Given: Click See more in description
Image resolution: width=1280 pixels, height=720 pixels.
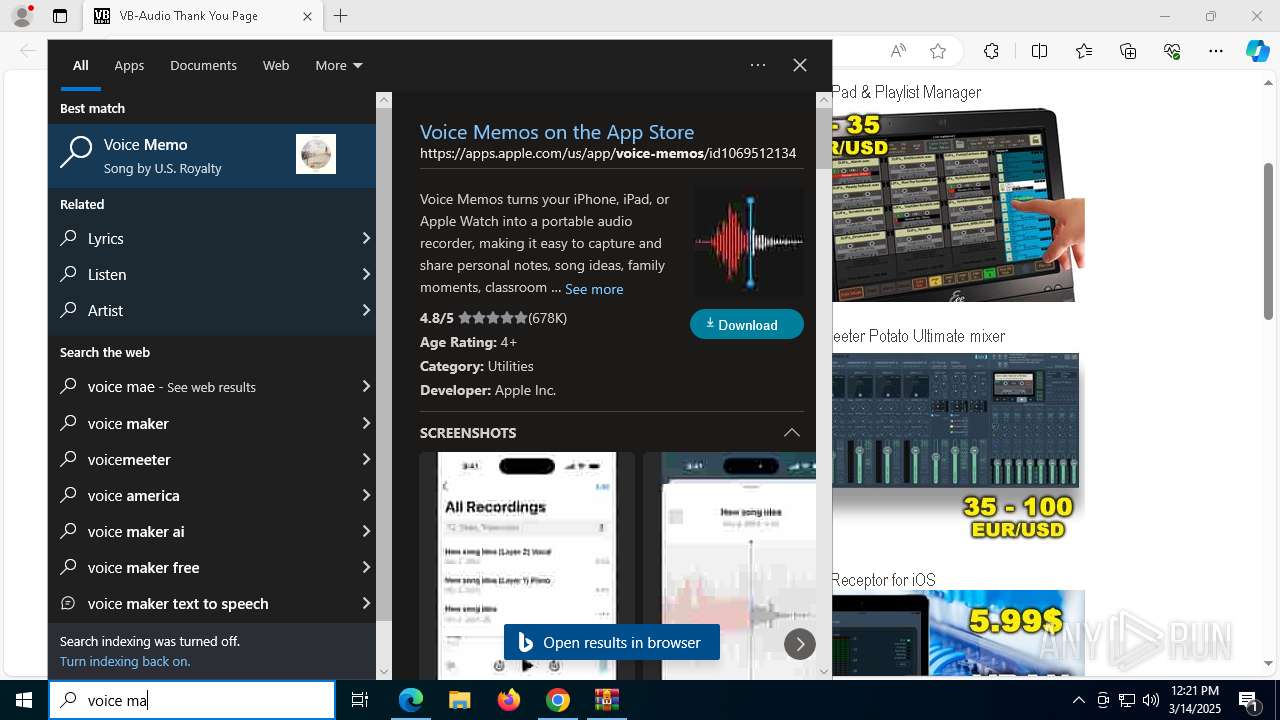Looking at the screenshot, I should (594, 289).
